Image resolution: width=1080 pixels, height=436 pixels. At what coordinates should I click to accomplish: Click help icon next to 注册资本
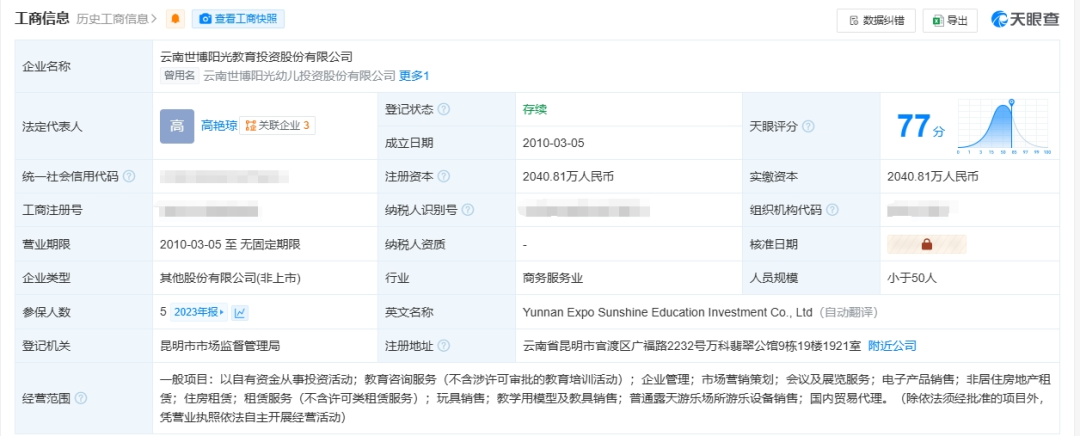(x=444, y=176)
